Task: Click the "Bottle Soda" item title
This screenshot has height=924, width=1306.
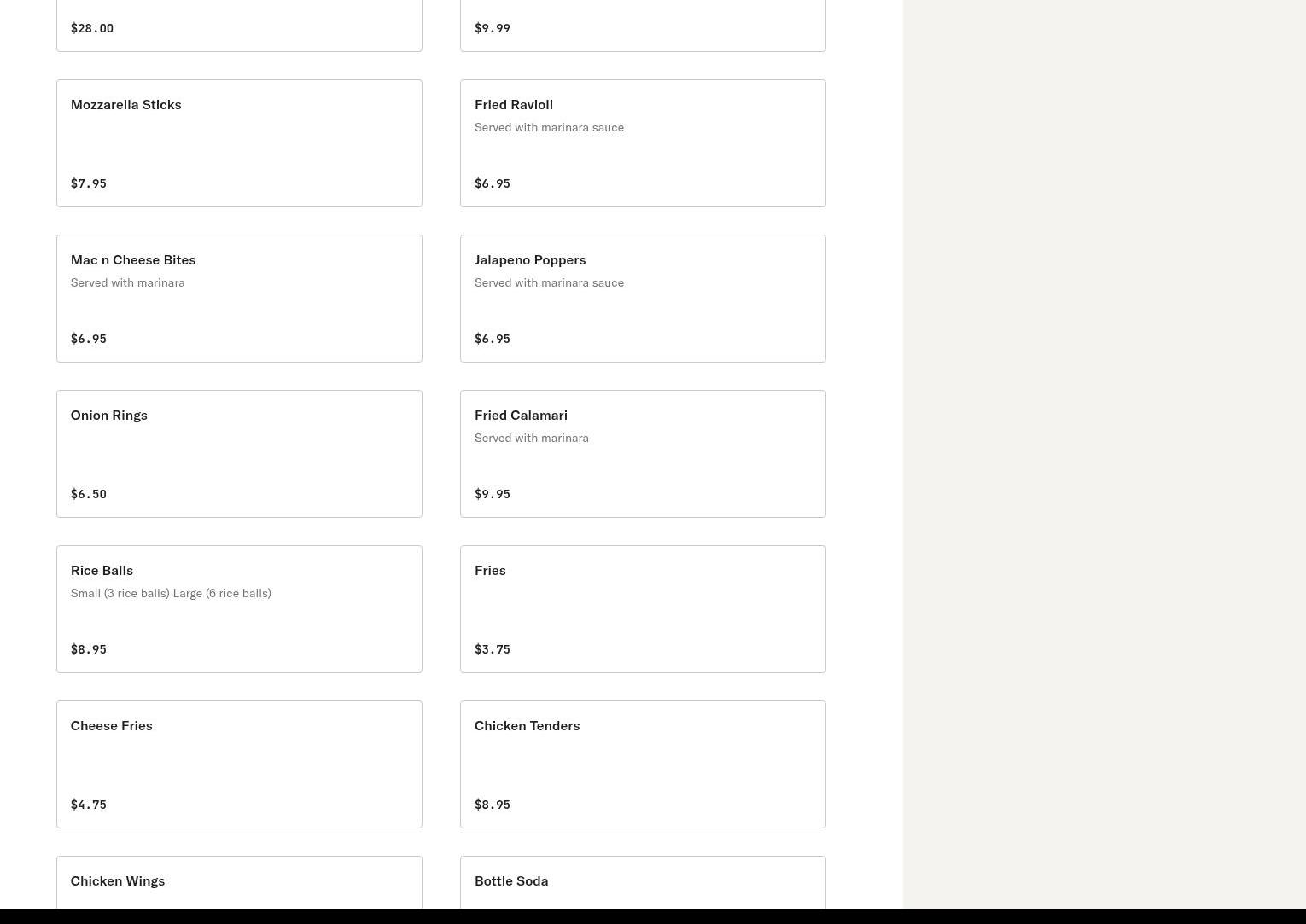Action: click(x=511, y=880)
